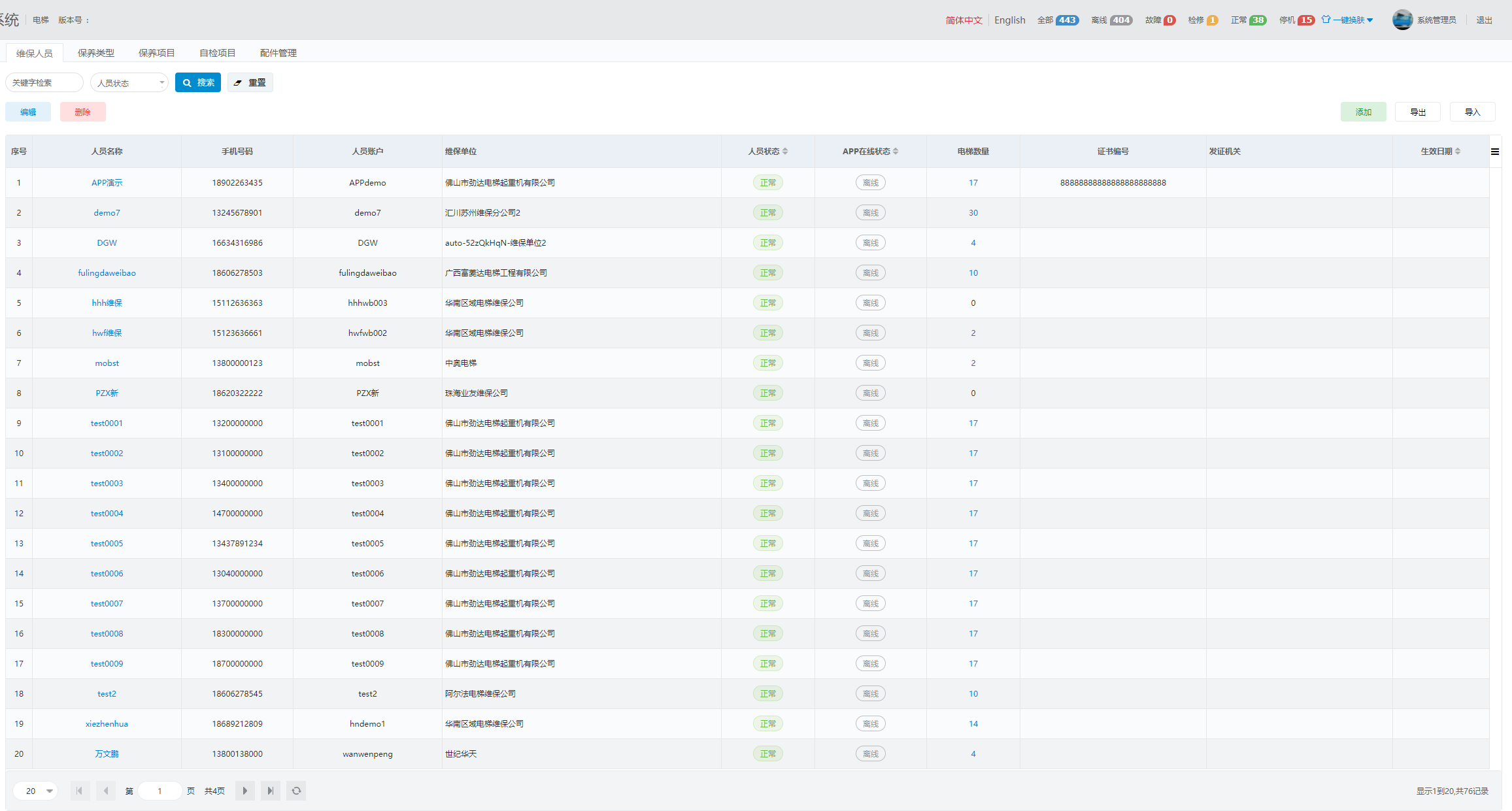Click the blue 搜索 search button
Viewport: 1512px width, 811px height.
tap(198, 82)
